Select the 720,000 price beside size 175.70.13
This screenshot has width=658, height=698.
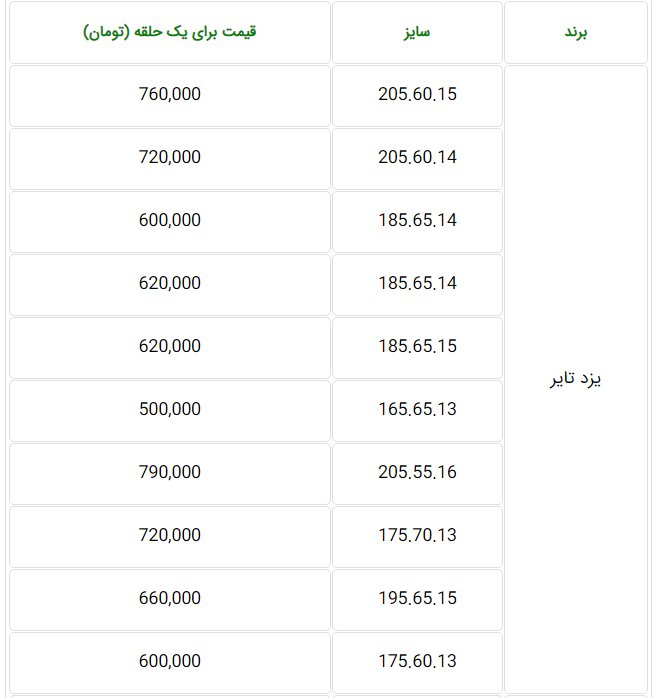pos(170,535)
